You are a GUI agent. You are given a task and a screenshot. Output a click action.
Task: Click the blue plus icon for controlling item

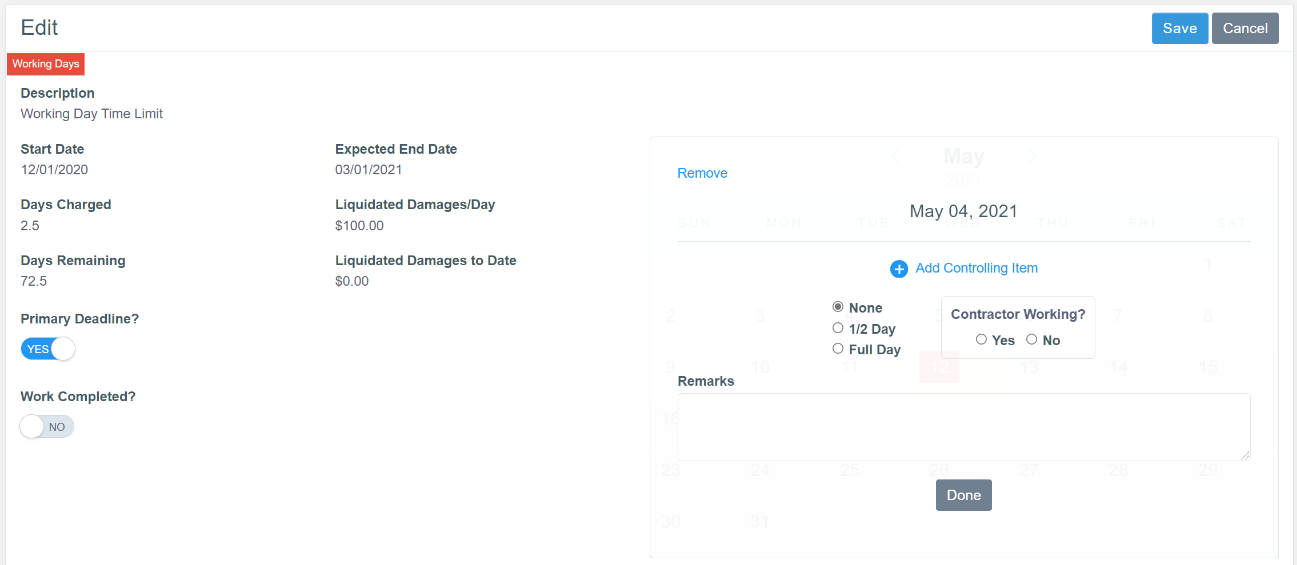pos(898,269)
